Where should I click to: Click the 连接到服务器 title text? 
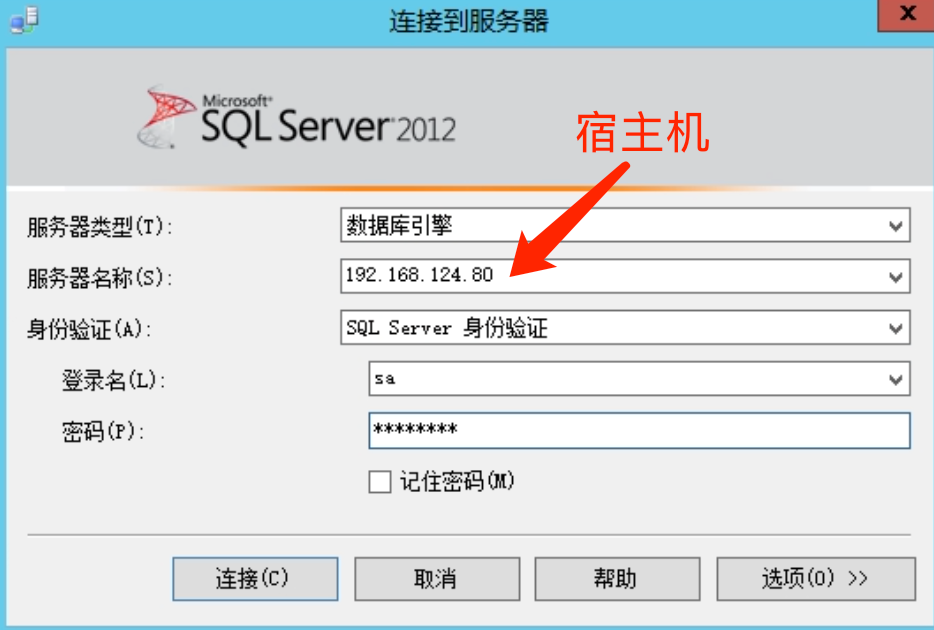[469, 21]
